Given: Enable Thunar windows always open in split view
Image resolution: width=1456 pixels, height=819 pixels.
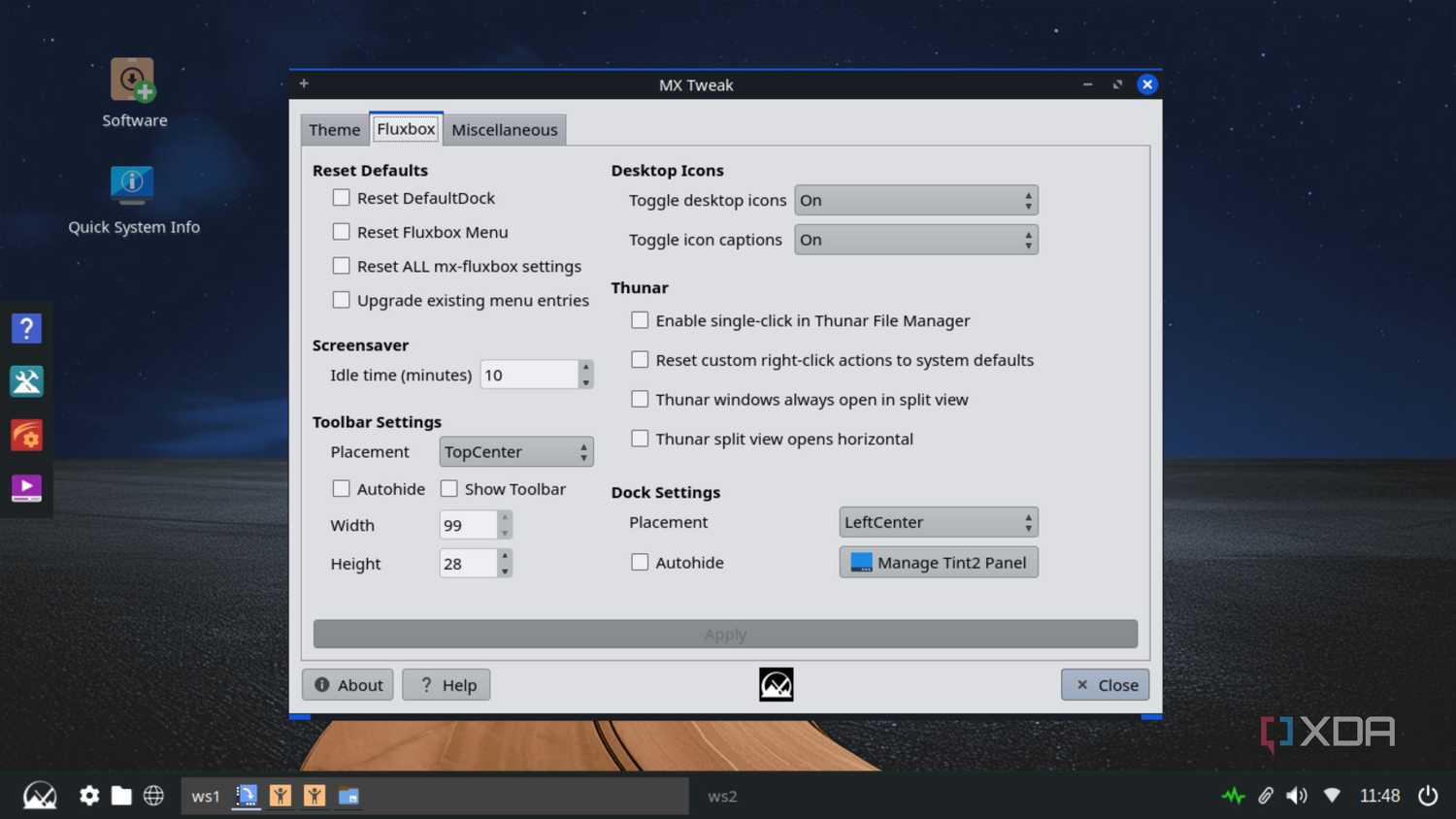Looking at the screenshot, I should [x=640, y=399].
